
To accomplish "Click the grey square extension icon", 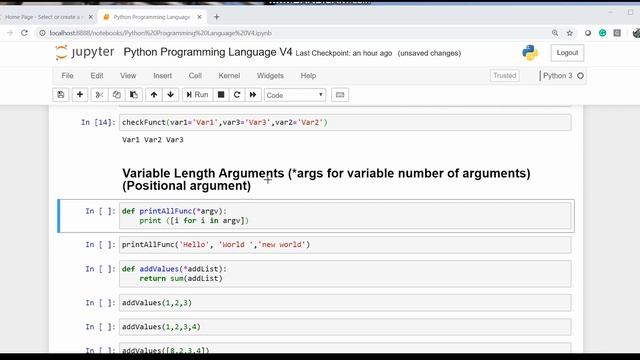I will pos(617,33).
